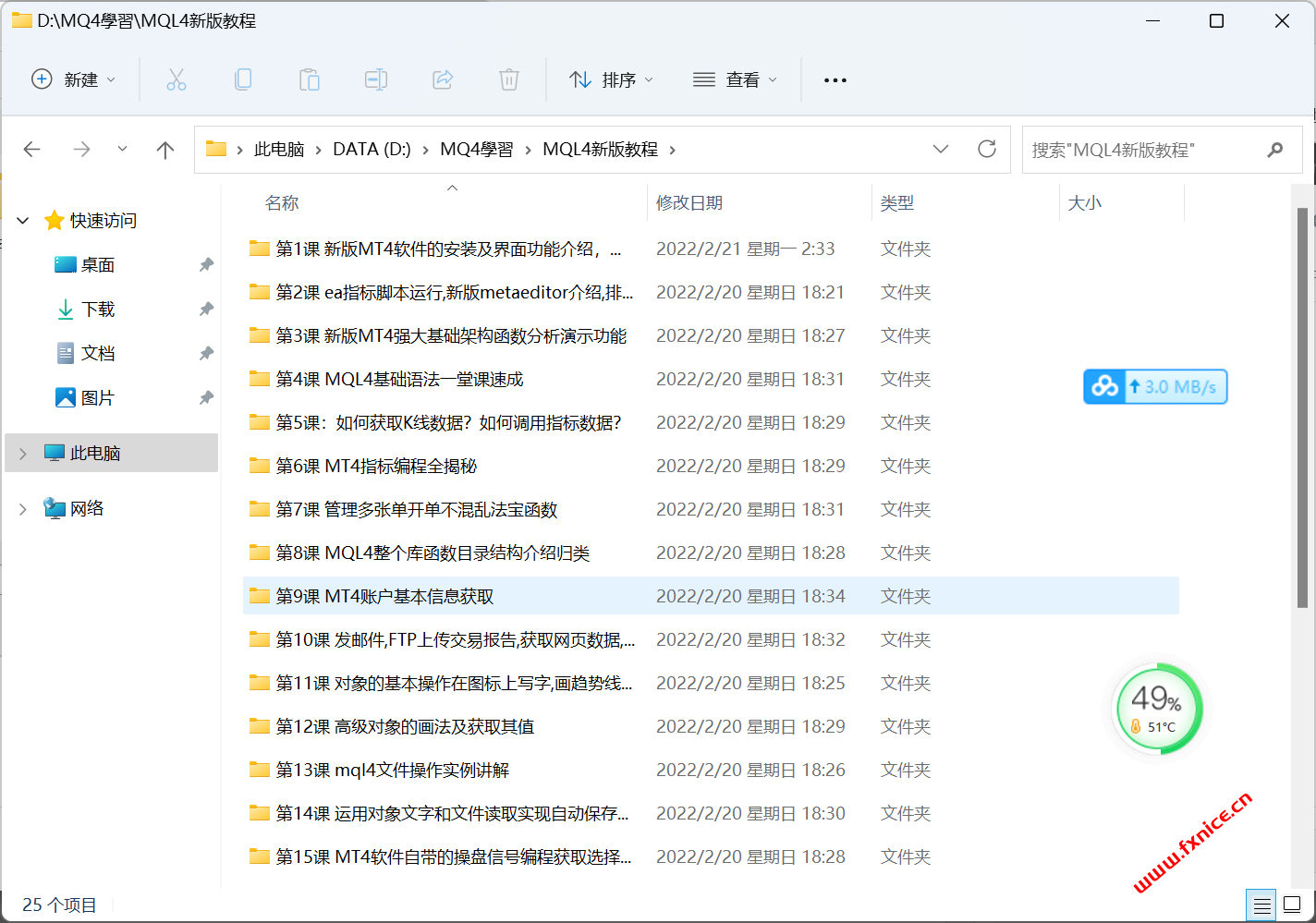Open recent locations dropdown chevron
This screenshot has width=1316, height=923.
[122, 149]
